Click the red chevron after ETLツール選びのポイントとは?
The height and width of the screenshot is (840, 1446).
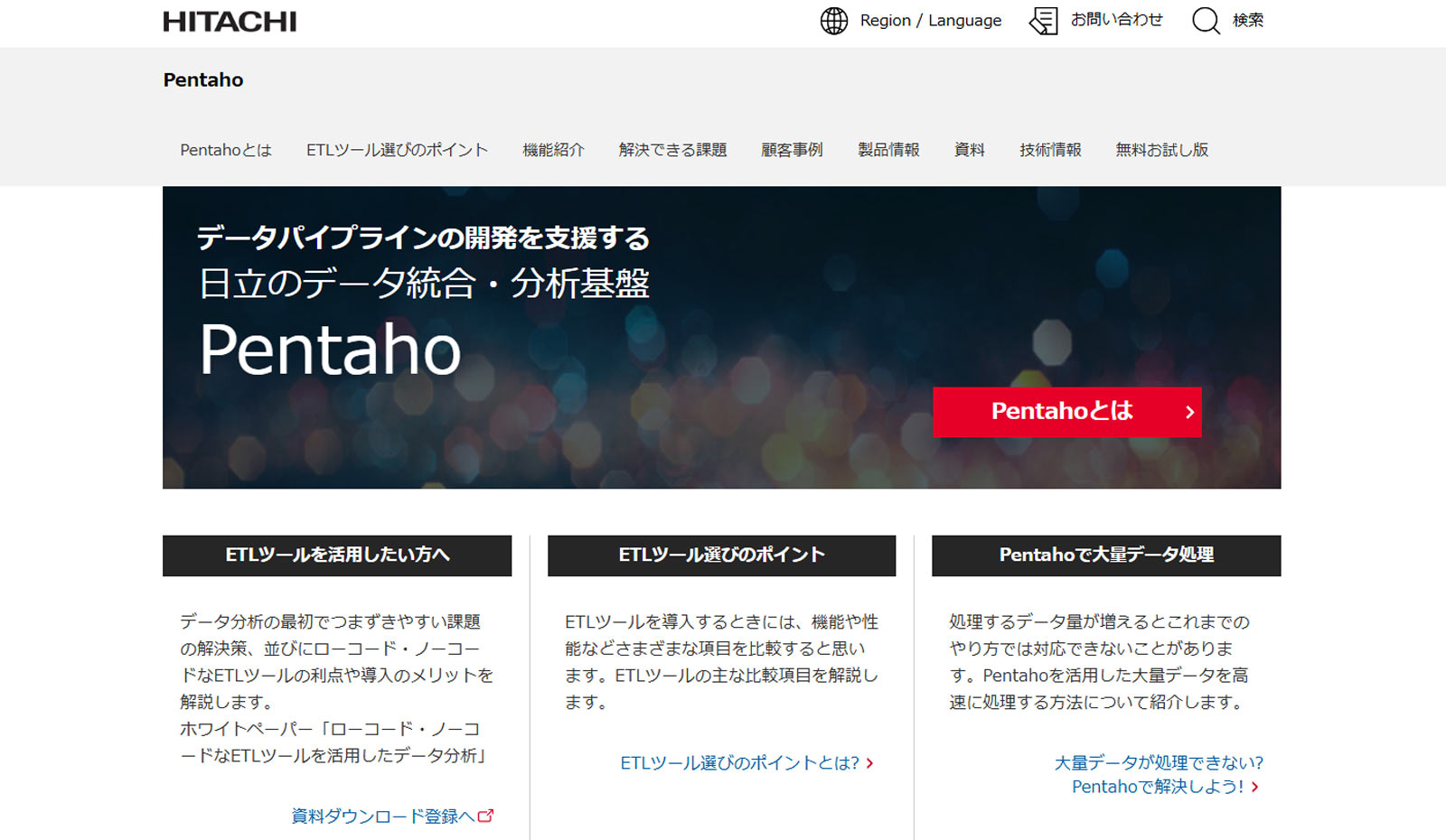869,763
